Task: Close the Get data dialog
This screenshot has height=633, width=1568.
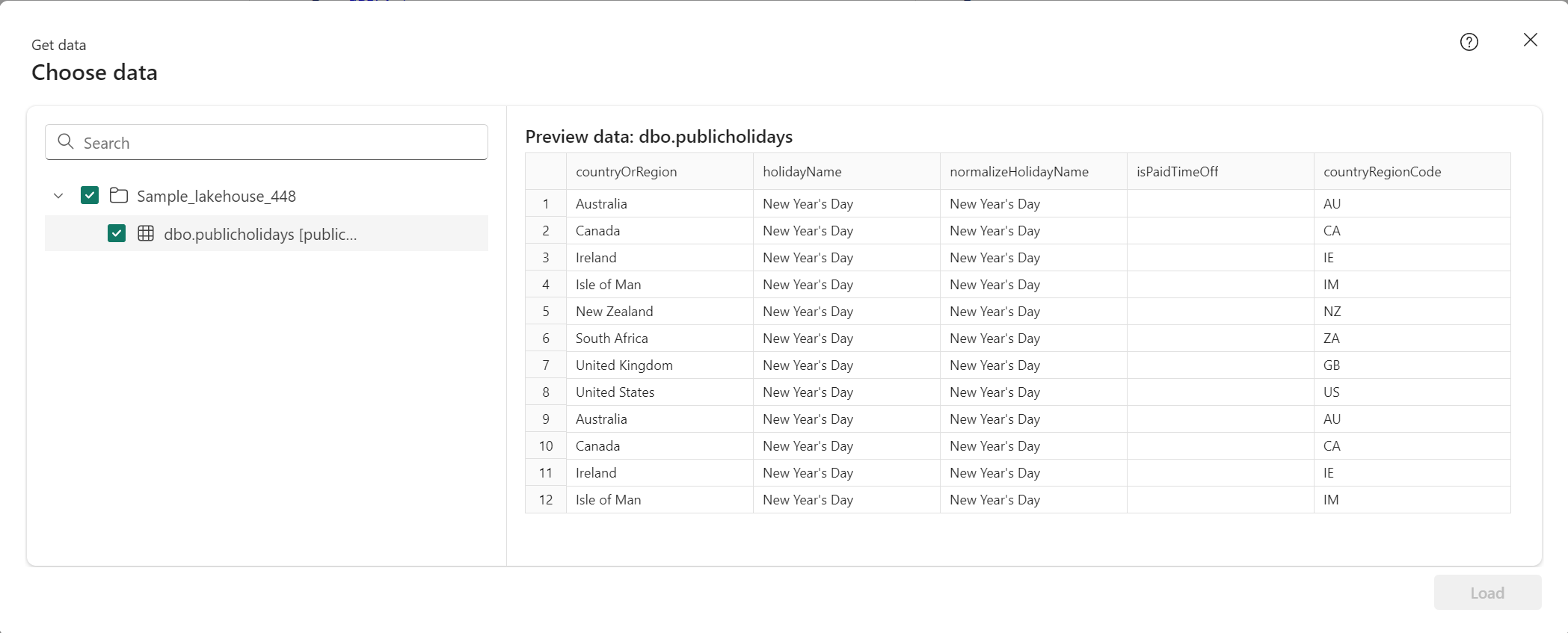Action: [x=1530, y=40]
